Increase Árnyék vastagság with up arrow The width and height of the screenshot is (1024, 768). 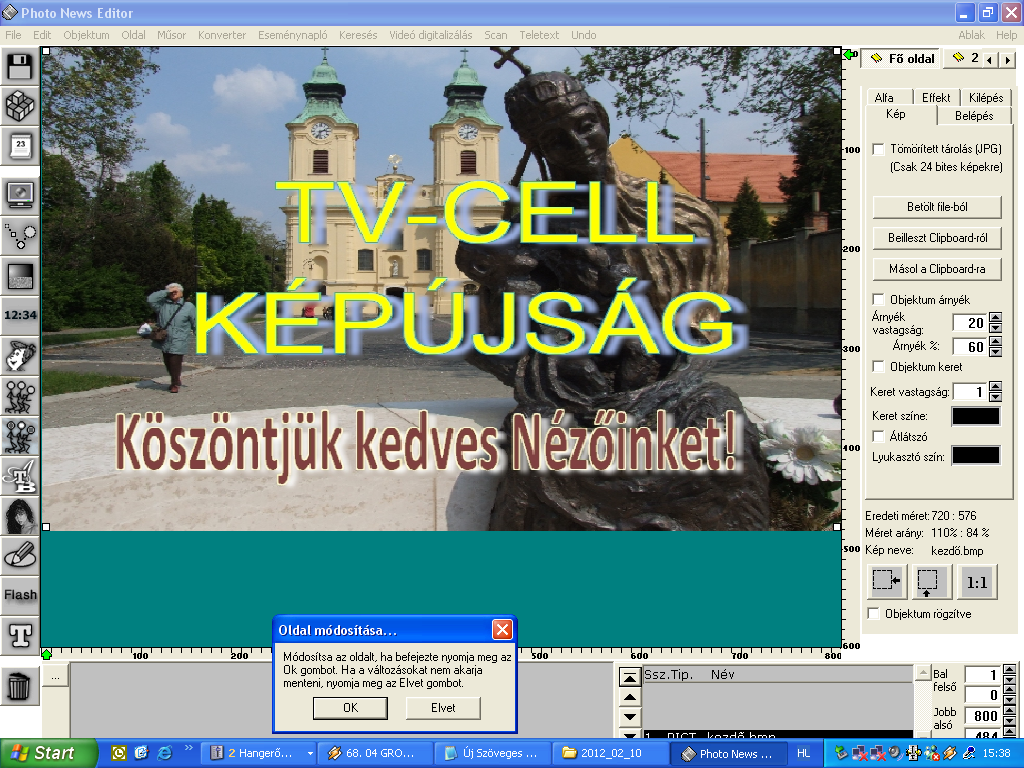[995, 318]
